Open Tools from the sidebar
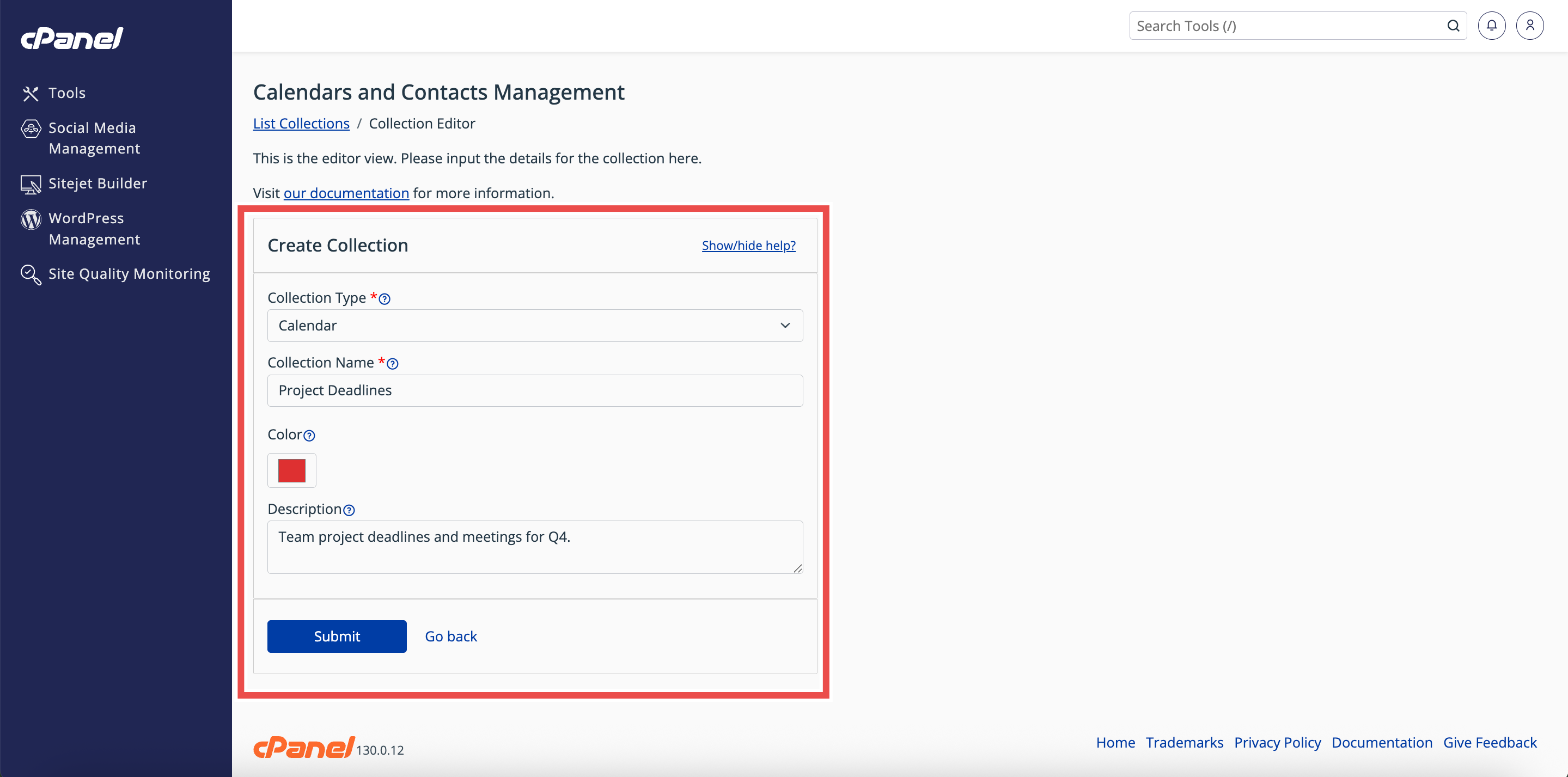This screenshot has width=1568, height=777. coord(66,93)
